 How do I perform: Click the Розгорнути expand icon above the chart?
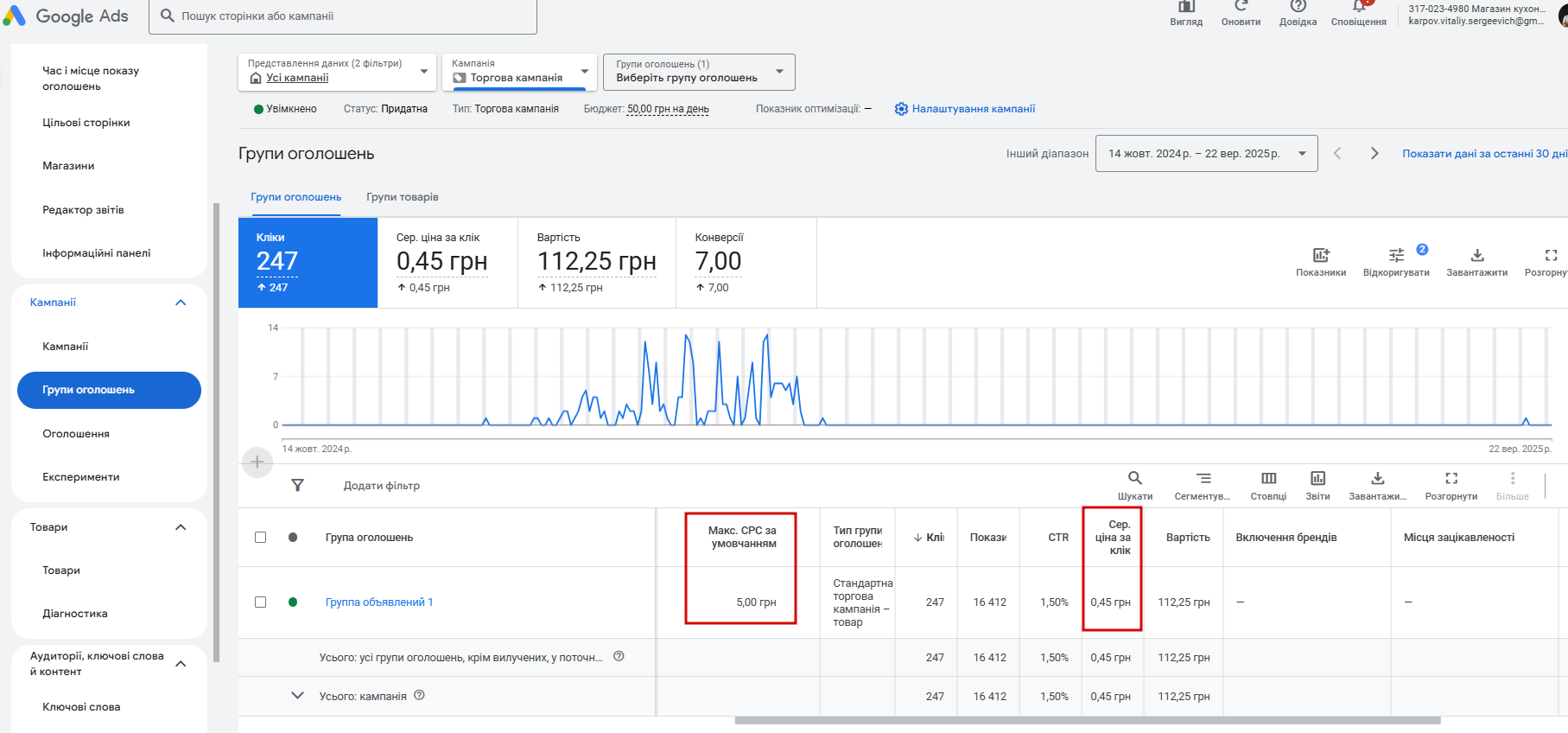tap(1552, 255)
